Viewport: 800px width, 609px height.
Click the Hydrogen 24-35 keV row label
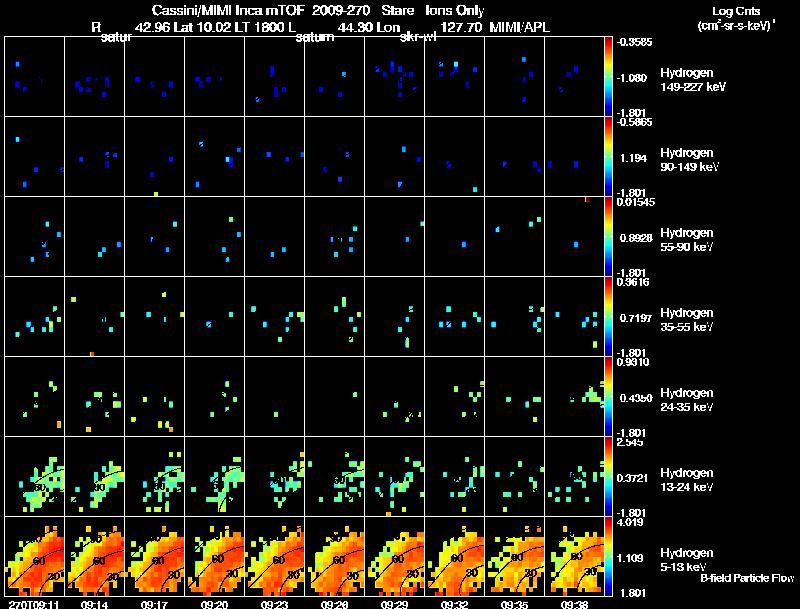687,400
